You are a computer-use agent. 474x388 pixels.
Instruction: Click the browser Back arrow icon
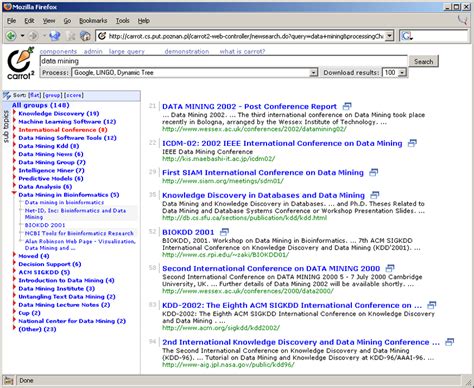(x=11, y=36)
